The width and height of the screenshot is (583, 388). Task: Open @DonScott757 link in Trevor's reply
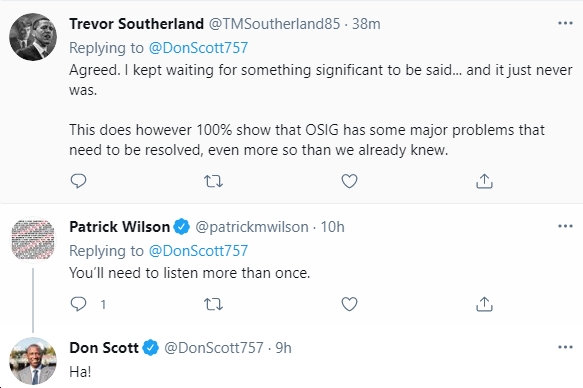(198, 48)
